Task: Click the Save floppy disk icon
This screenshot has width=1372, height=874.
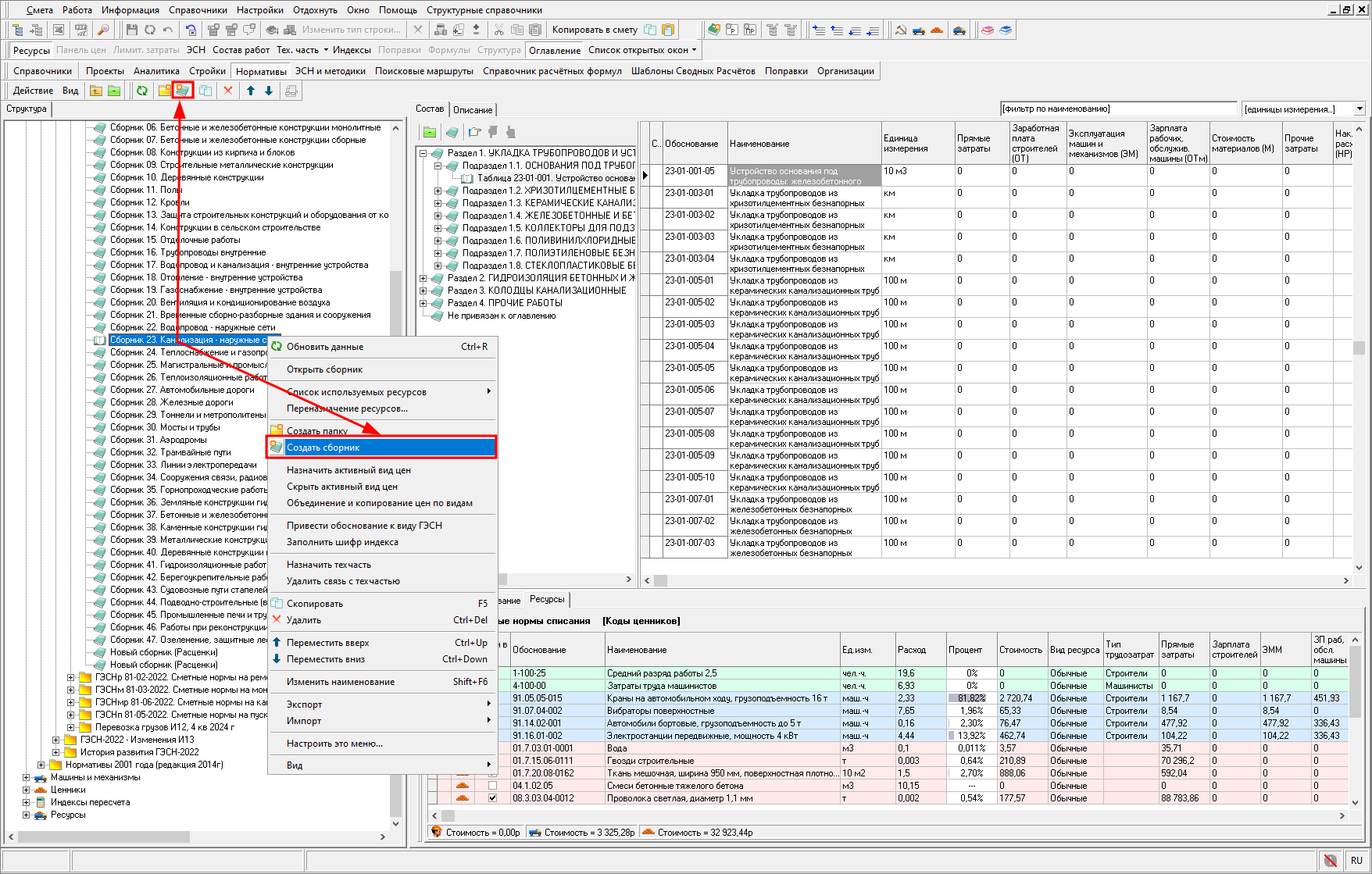Action: tap(131, 30)
